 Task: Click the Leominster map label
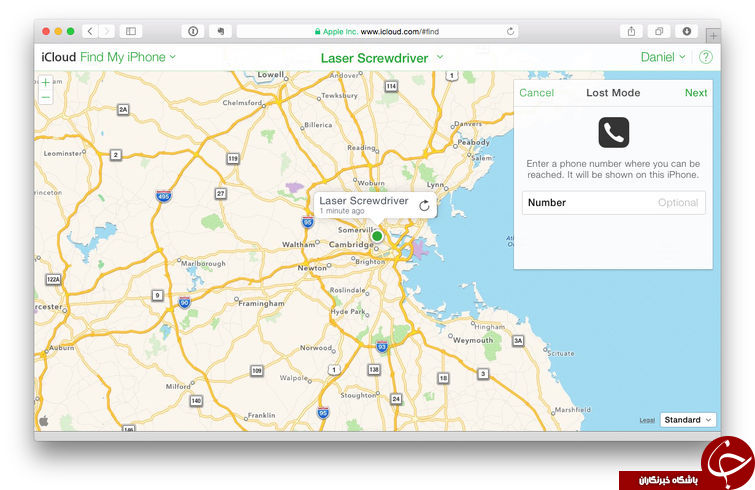tap(63, 154)
